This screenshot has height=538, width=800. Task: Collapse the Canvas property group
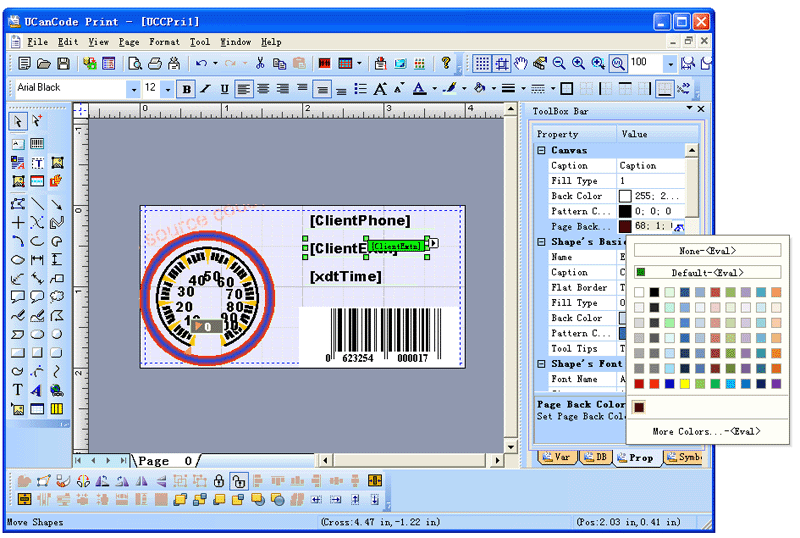(x=541, y=150)
